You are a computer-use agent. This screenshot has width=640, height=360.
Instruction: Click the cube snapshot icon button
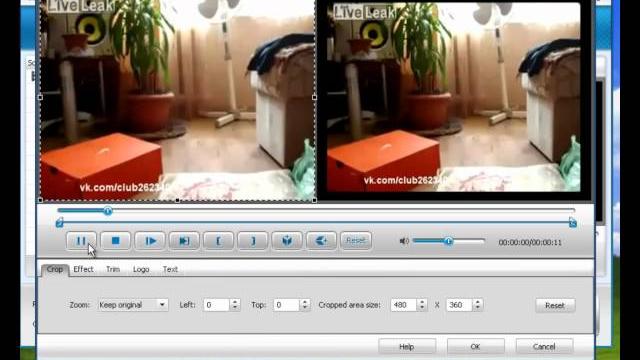pyautogui.click(x=287, y=241)
